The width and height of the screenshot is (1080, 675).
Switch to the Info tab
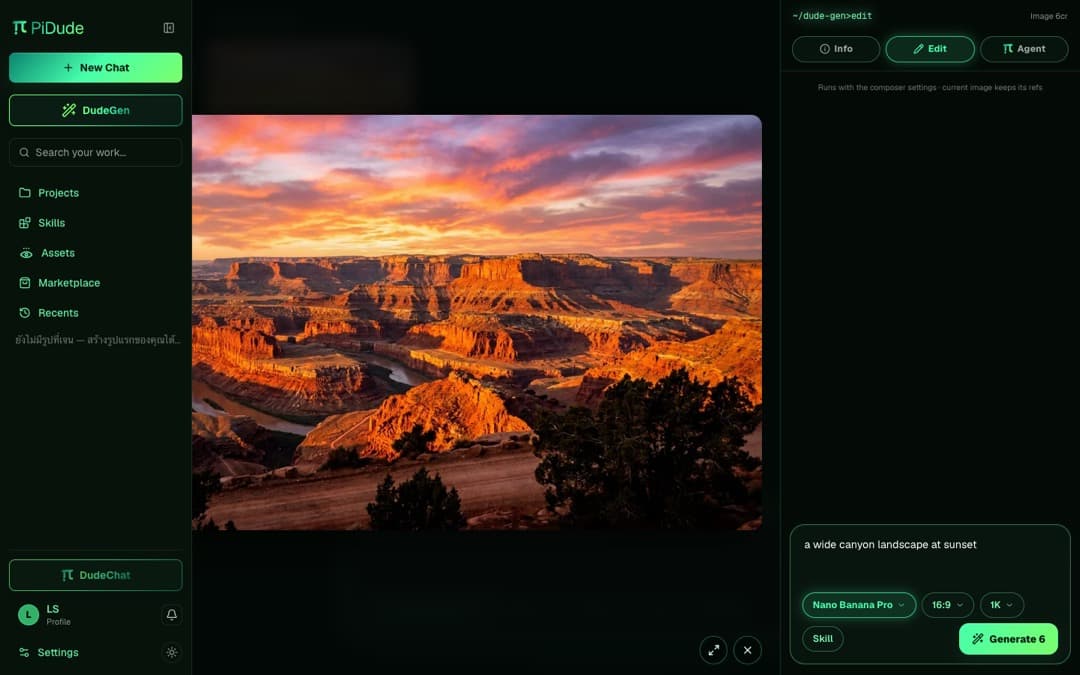point(835,49)
